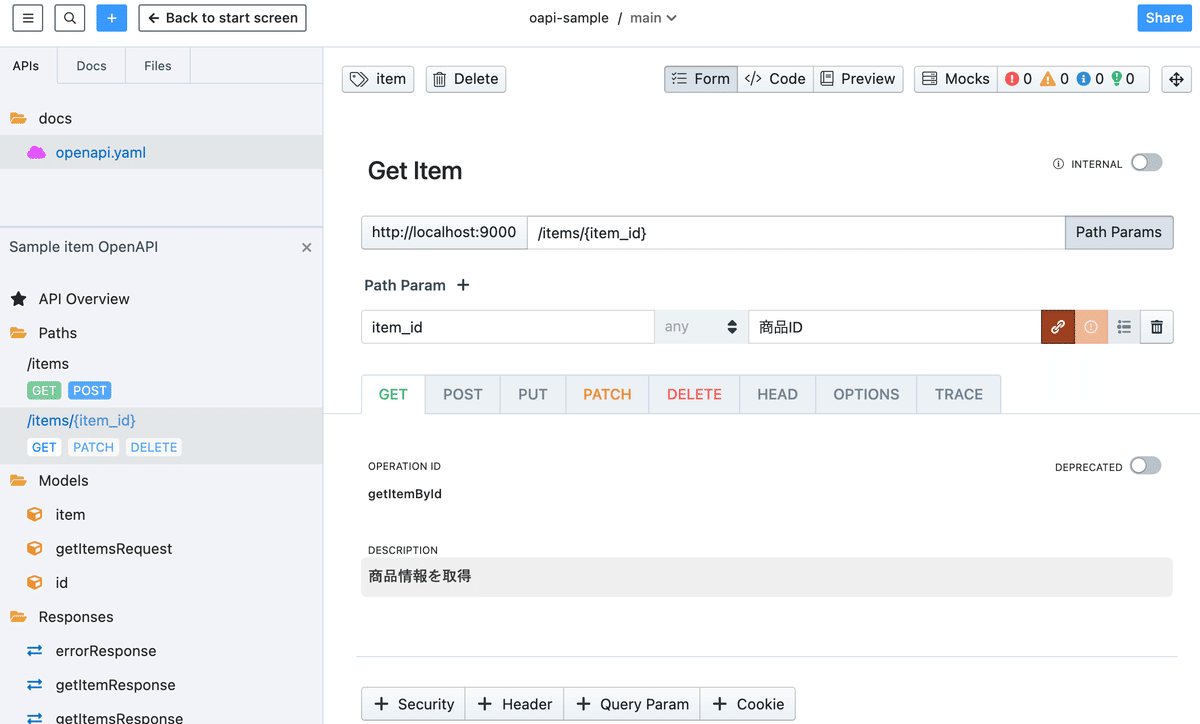Open the Mocks panel
The width and height of the screenshot is (1200, 724).
click(x=954, y=78)
